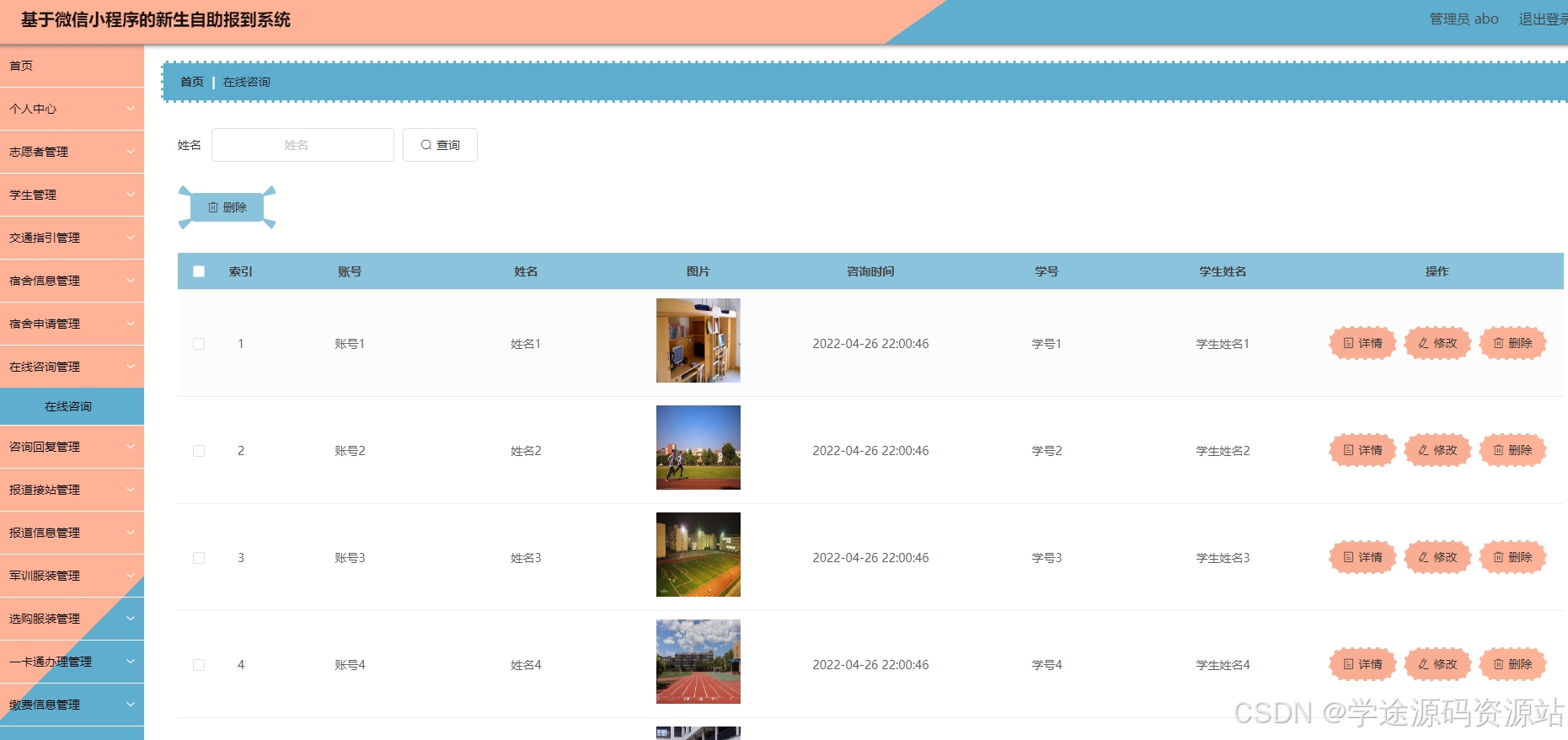Expand the 学生管理 sidebar menu
Screen dimensions: 1568x740
click(x=72, y=195)
